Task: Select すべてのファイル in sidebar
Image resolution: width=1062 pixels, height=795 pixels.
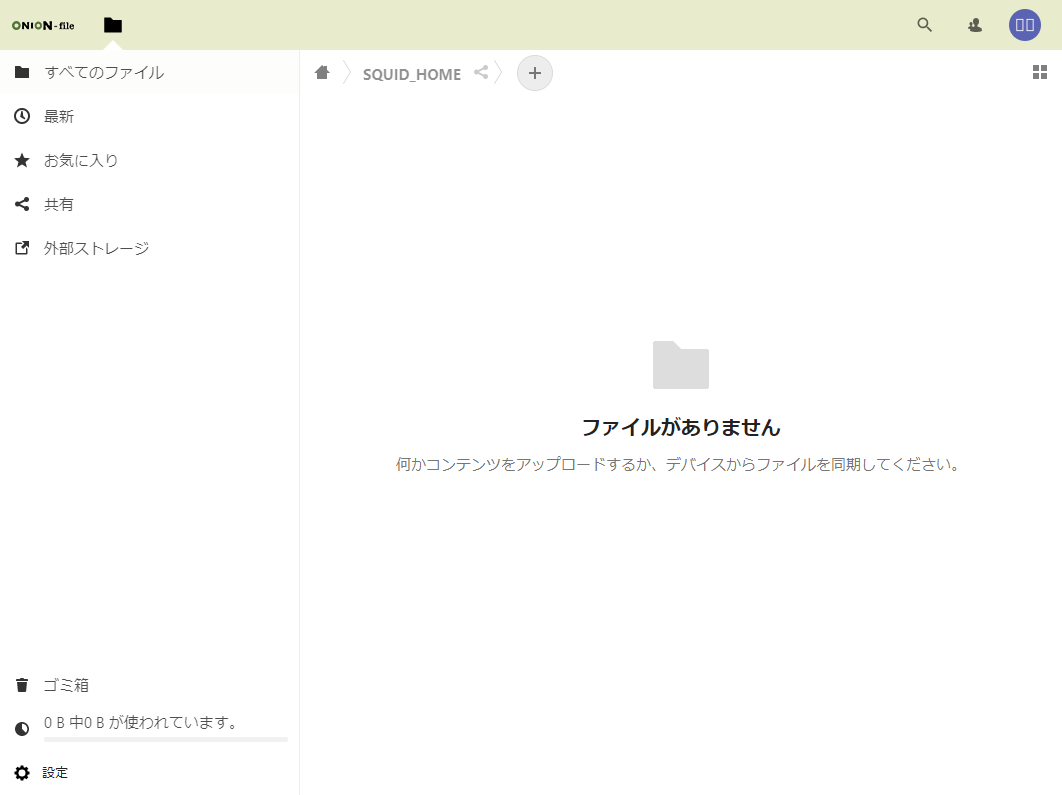Action: [104, 72]
